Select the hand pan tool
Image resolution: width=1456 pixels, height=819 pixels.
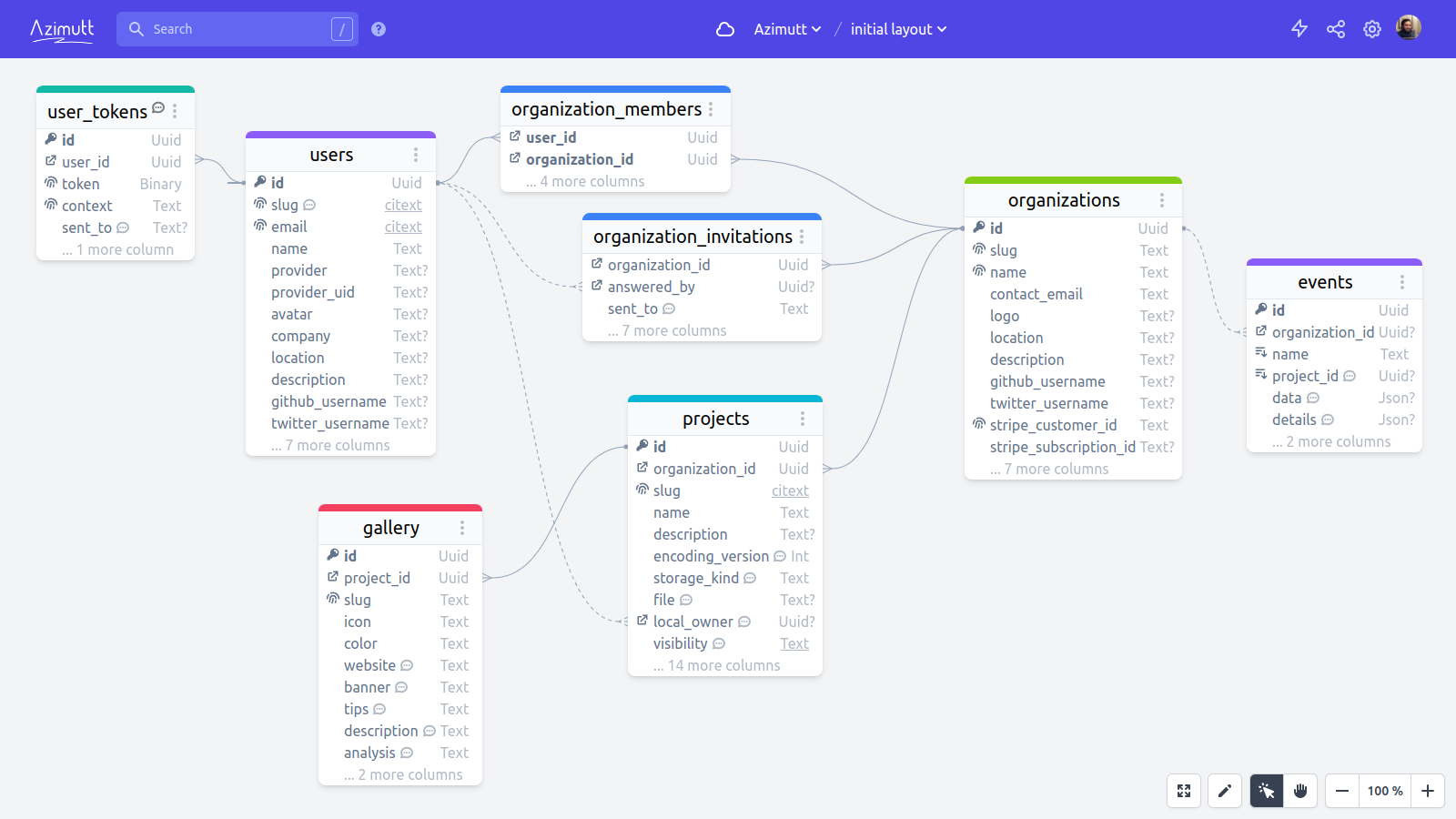click(x=1300, y=791)
